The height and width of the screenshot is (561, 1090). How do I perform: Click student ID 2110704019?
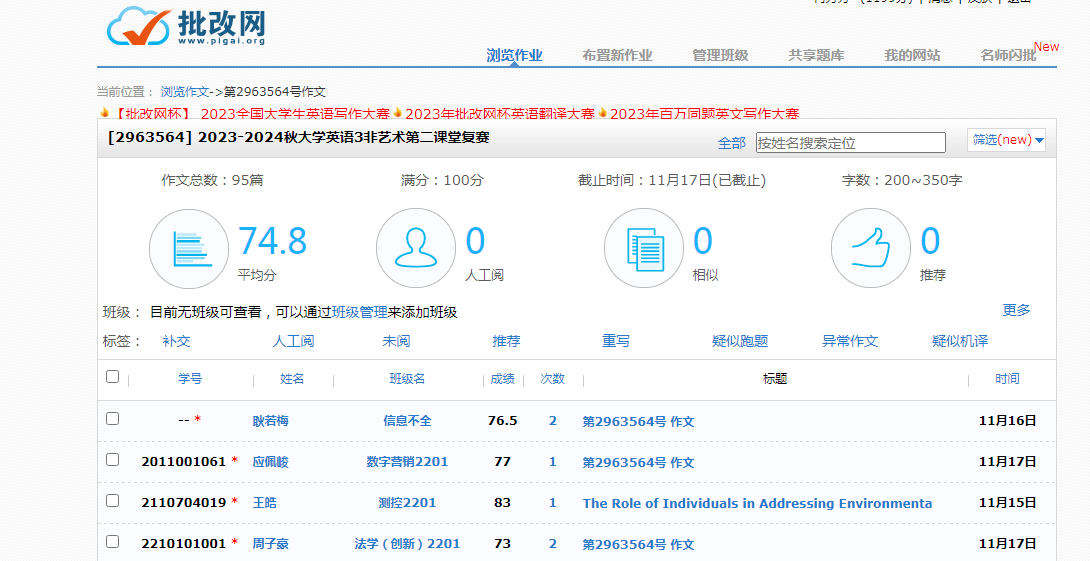[x=184, y=503]
